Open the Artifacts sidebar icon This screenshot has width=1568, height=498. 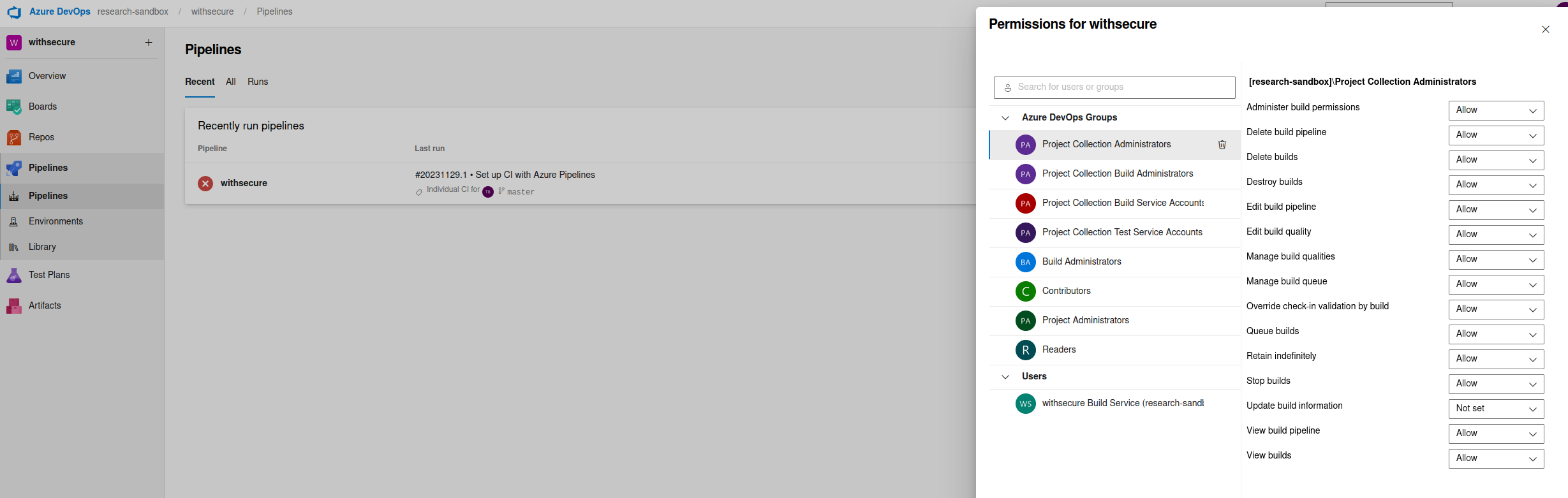point(14,306)
